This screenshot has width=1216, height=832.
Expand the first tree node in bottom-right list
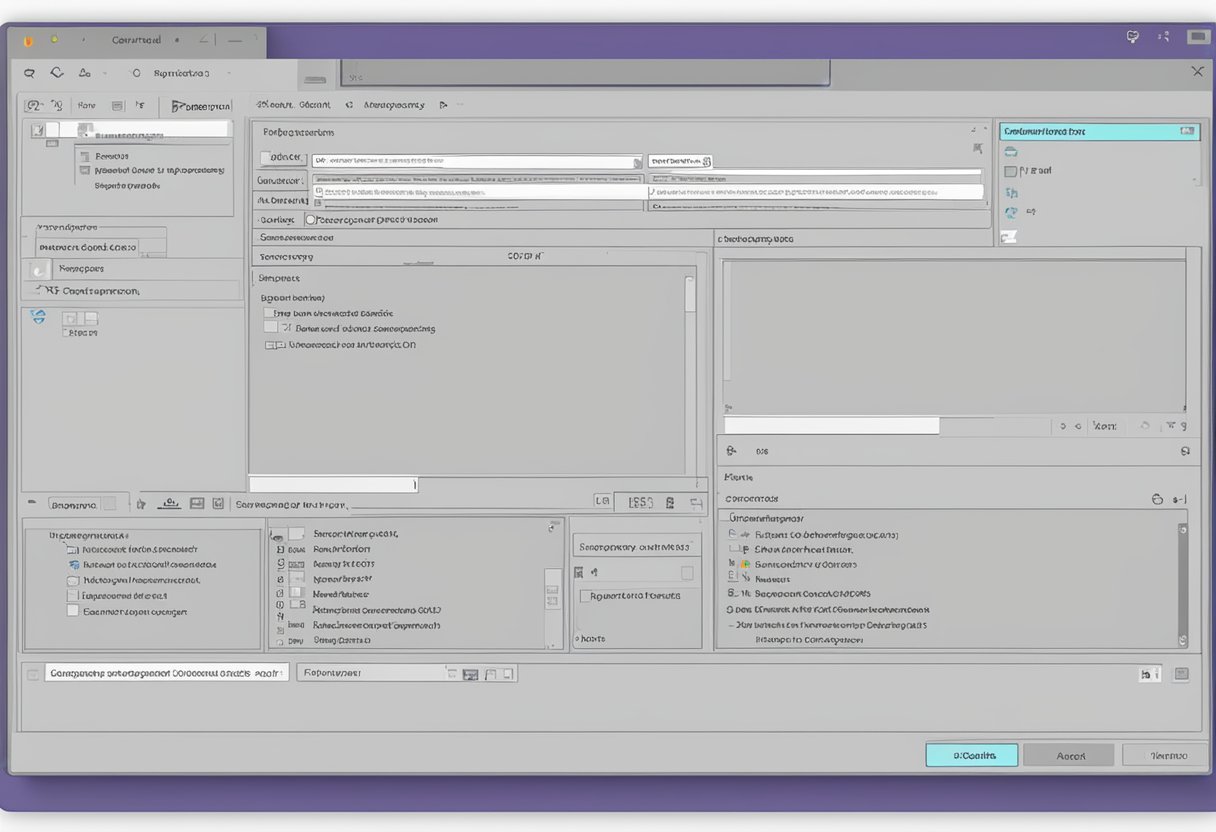click(733, 534)
